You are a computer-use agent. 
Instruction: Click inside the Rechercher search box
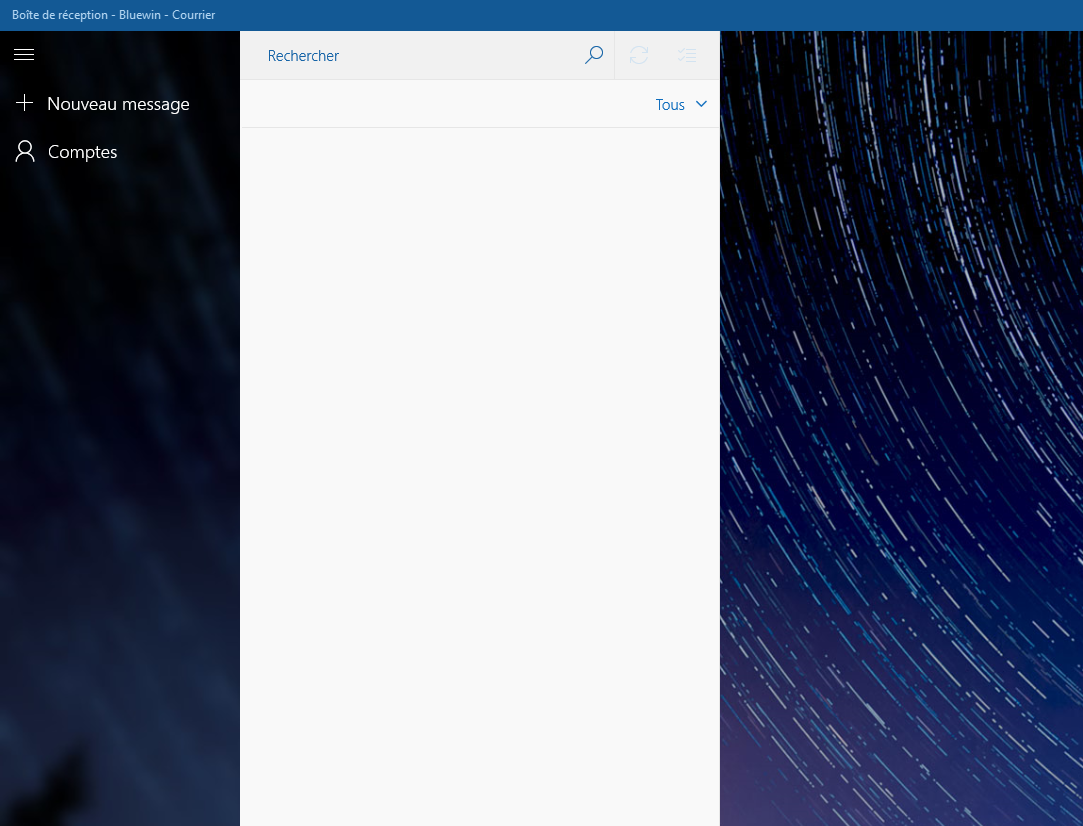(400, 55)
